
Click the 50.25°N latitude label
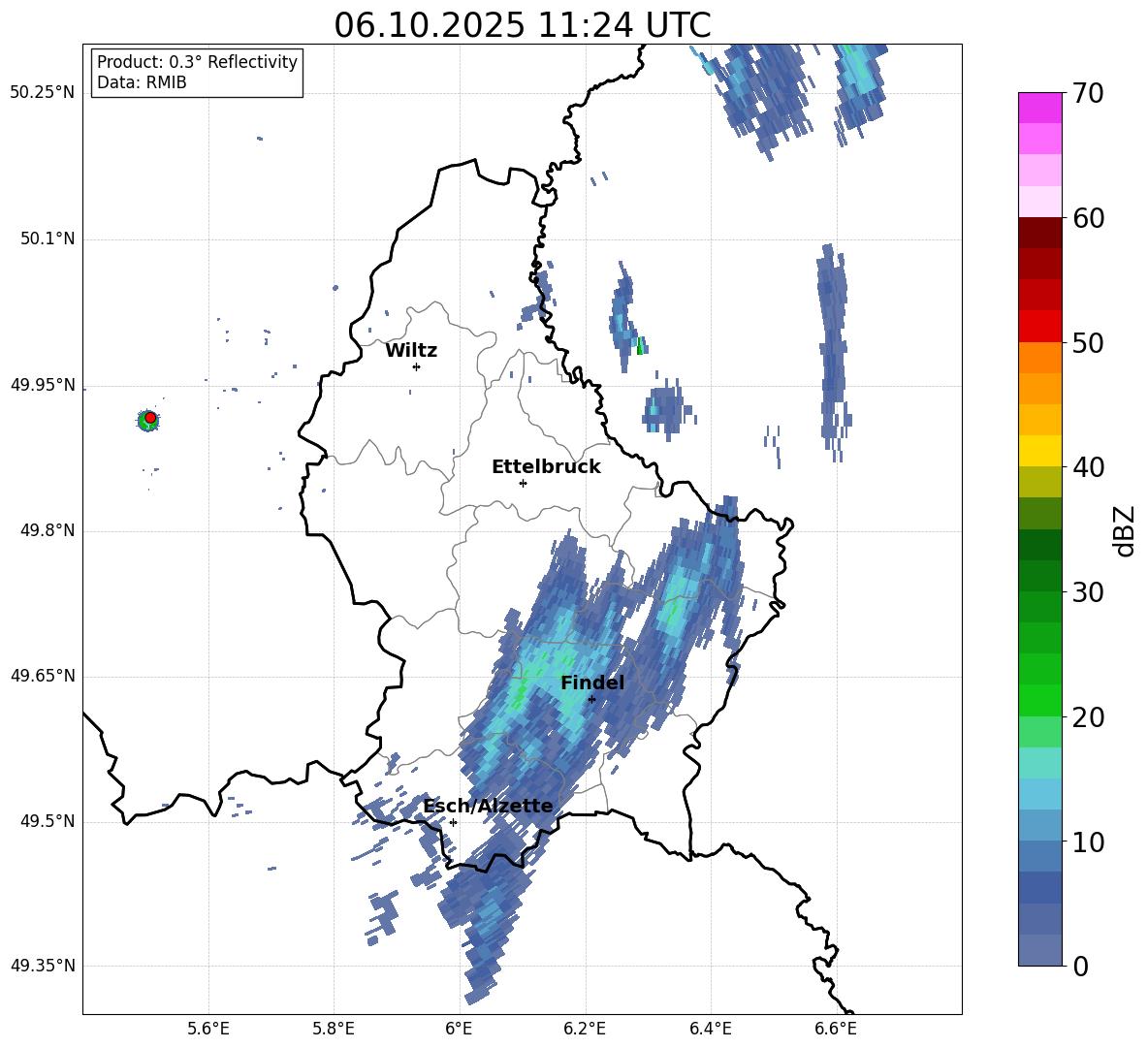click(43, 92)
